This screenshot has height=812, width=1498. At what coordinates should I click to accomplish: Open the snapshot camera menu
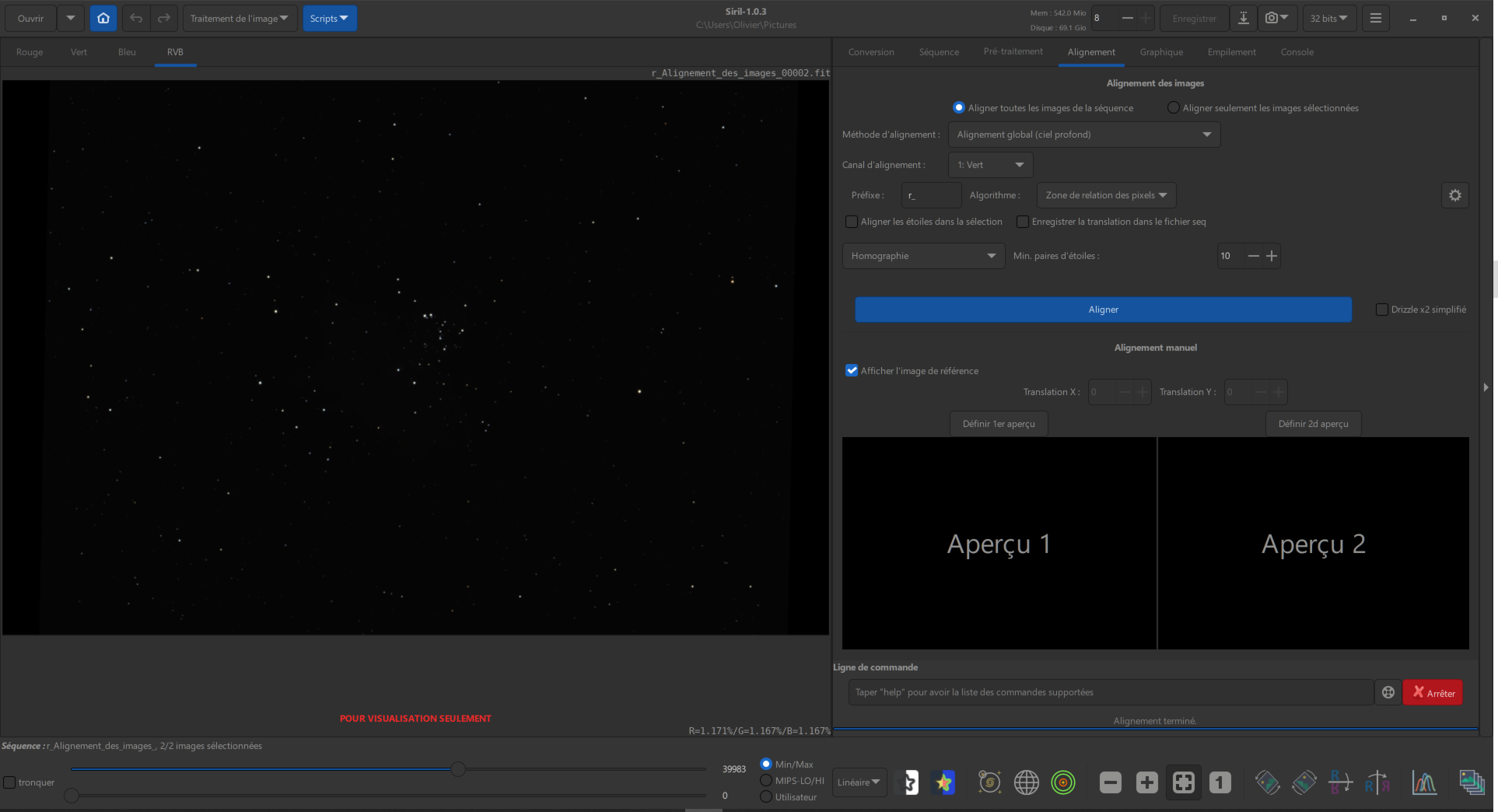point(1276,18)
